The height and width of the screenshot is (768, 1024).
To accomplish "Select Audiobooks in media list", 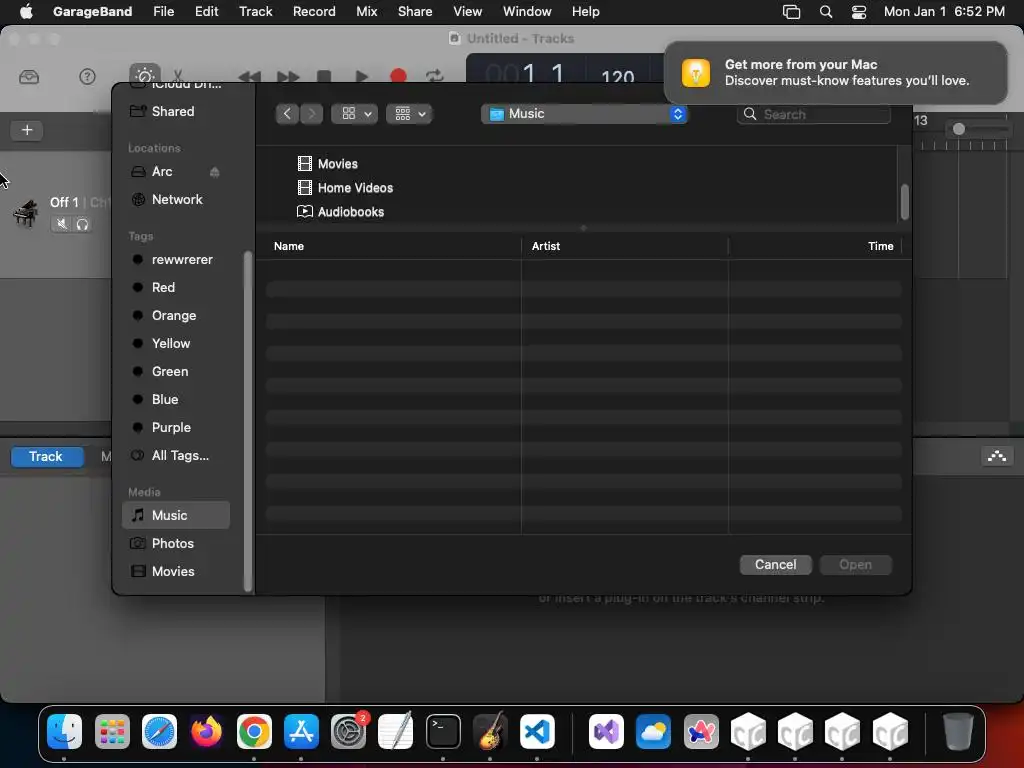I will click(x=340, y=212).
